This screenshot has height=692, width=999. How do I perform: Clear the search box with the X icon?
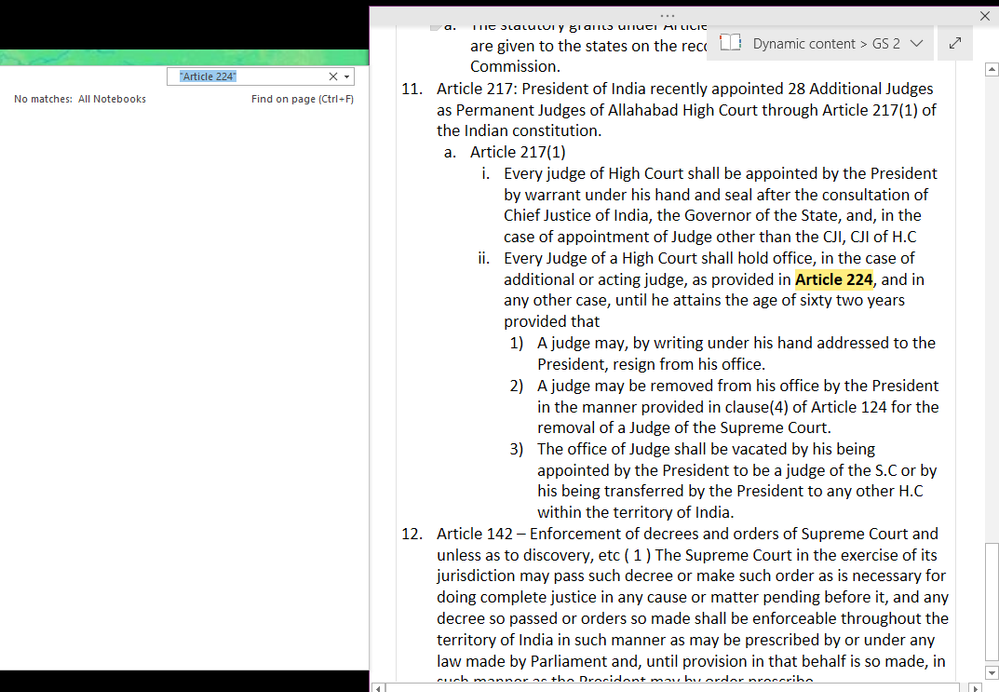(333, 76)
